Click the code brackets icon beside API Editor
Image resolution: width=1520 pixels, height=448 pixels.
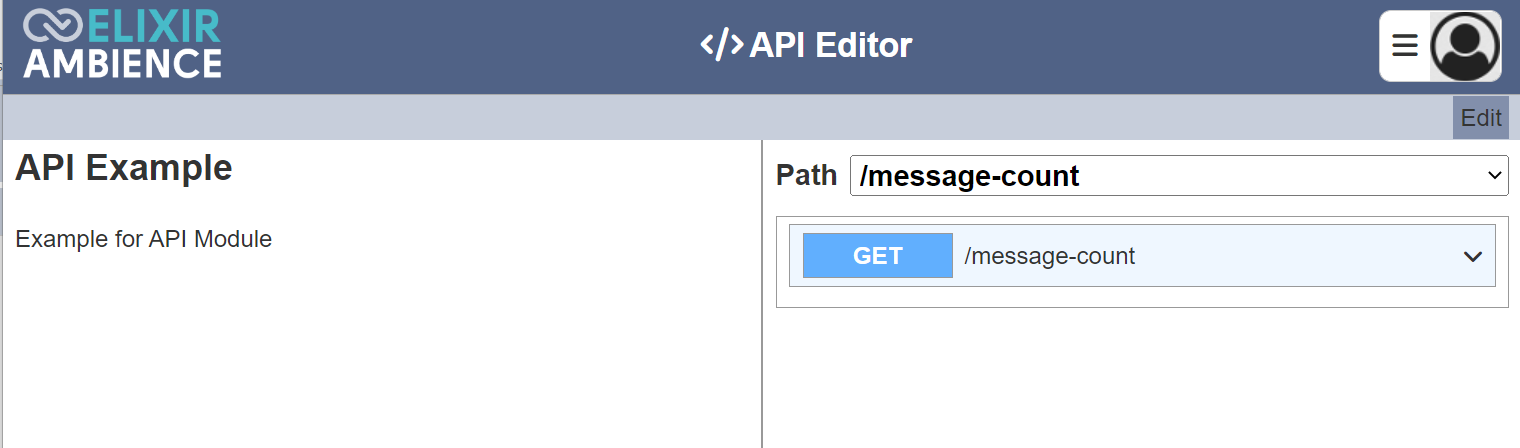click(x=721, y=45)
